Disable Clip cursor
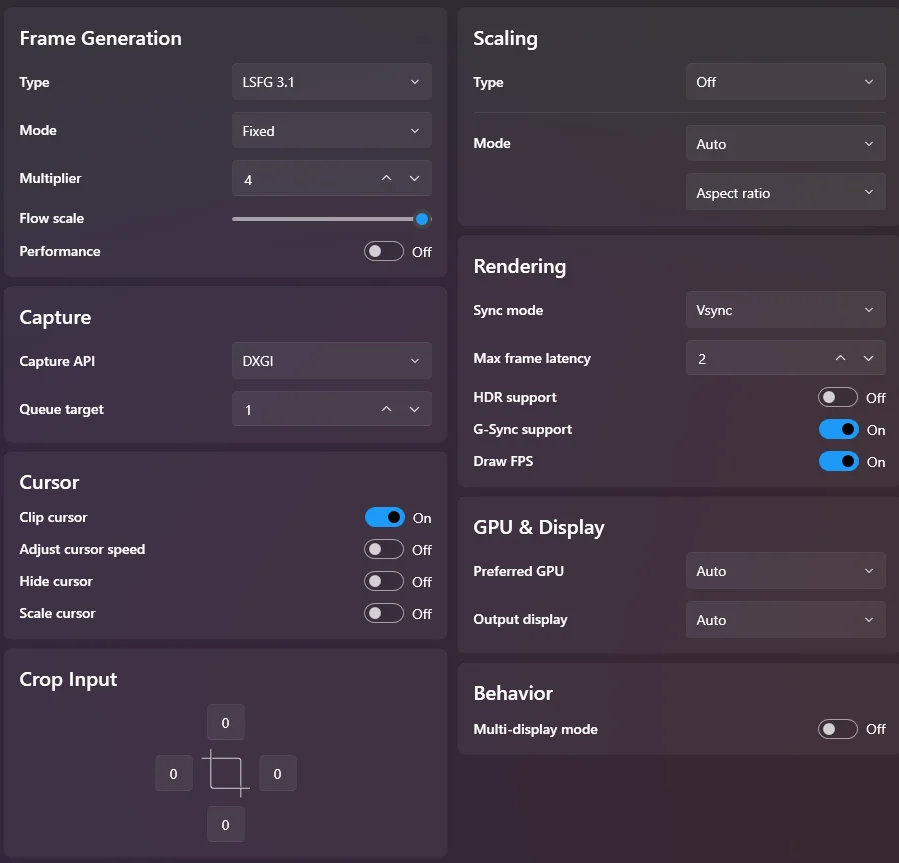The height and width of the screenshot is (863, 899). click(x=384, y=517)
